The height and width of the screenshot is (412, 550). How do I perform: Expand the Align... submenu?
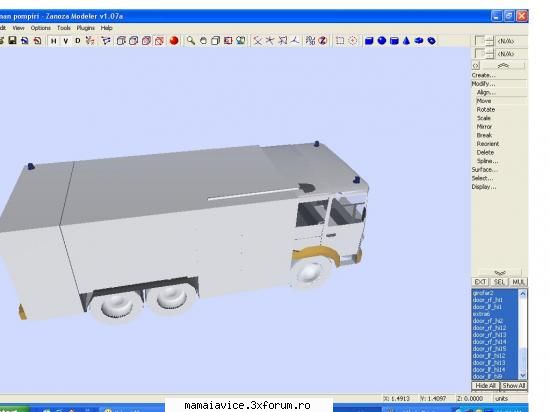[x=486, y=92]
